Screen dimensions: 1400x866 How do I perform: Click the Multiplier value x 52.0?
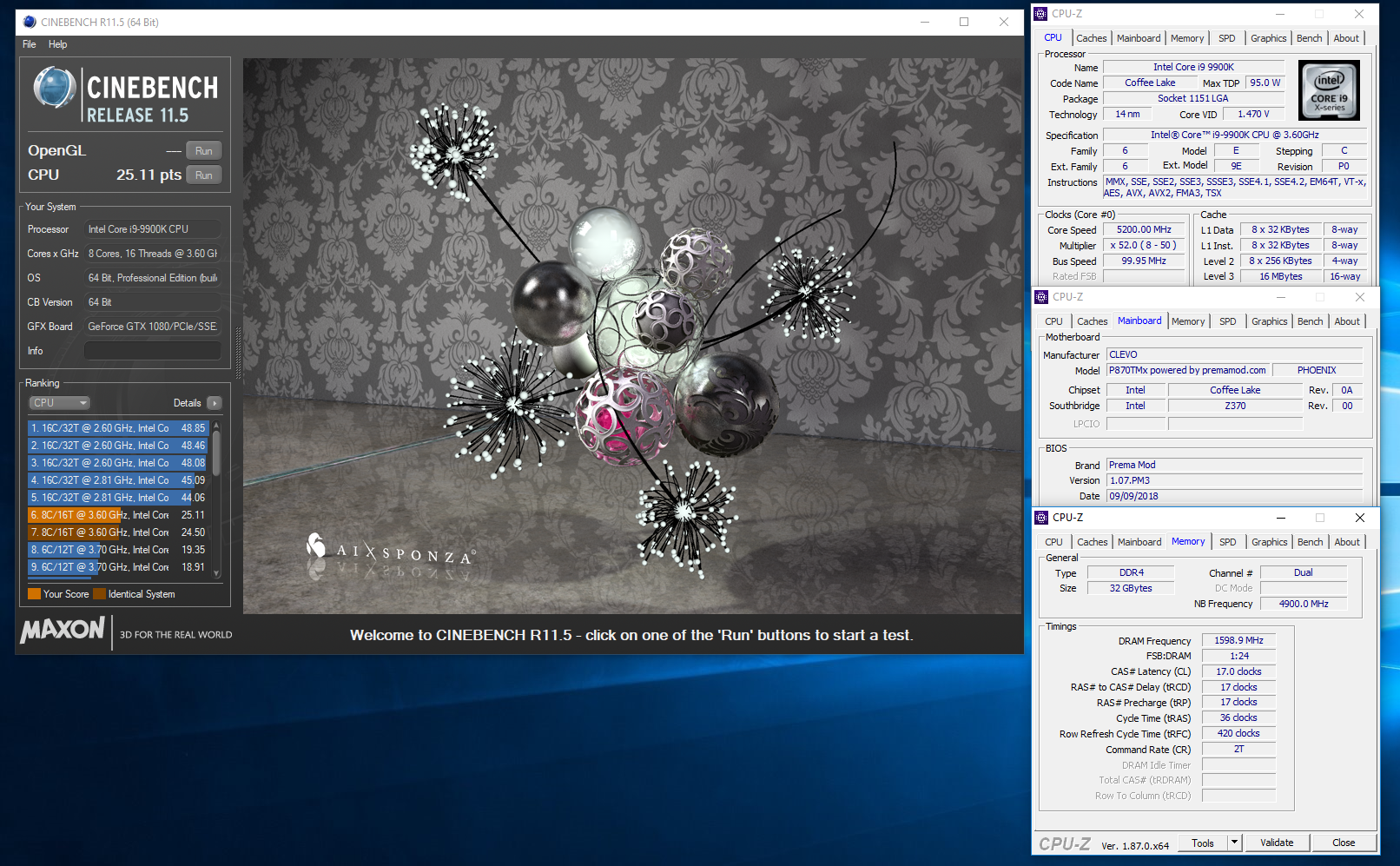[x=1144, y=246]
